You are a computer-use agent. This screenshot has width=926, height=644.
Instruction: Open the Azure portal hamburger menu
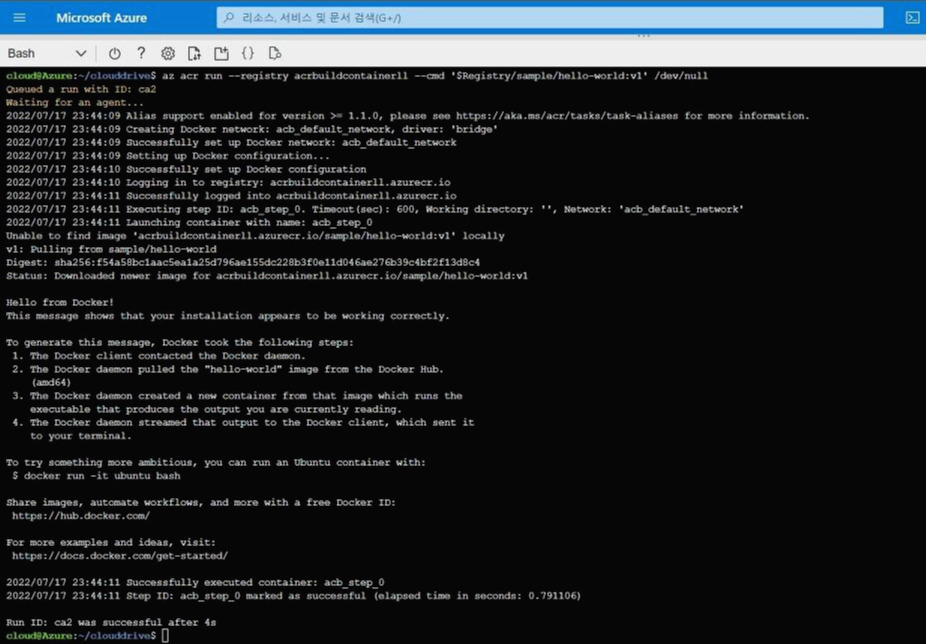[19, 17]
